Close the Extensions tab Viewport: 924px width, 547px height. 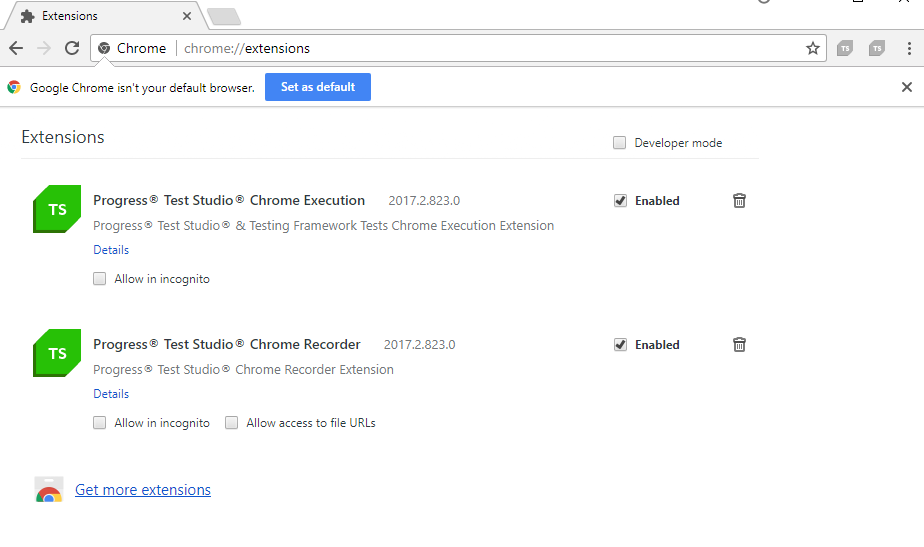186,16
